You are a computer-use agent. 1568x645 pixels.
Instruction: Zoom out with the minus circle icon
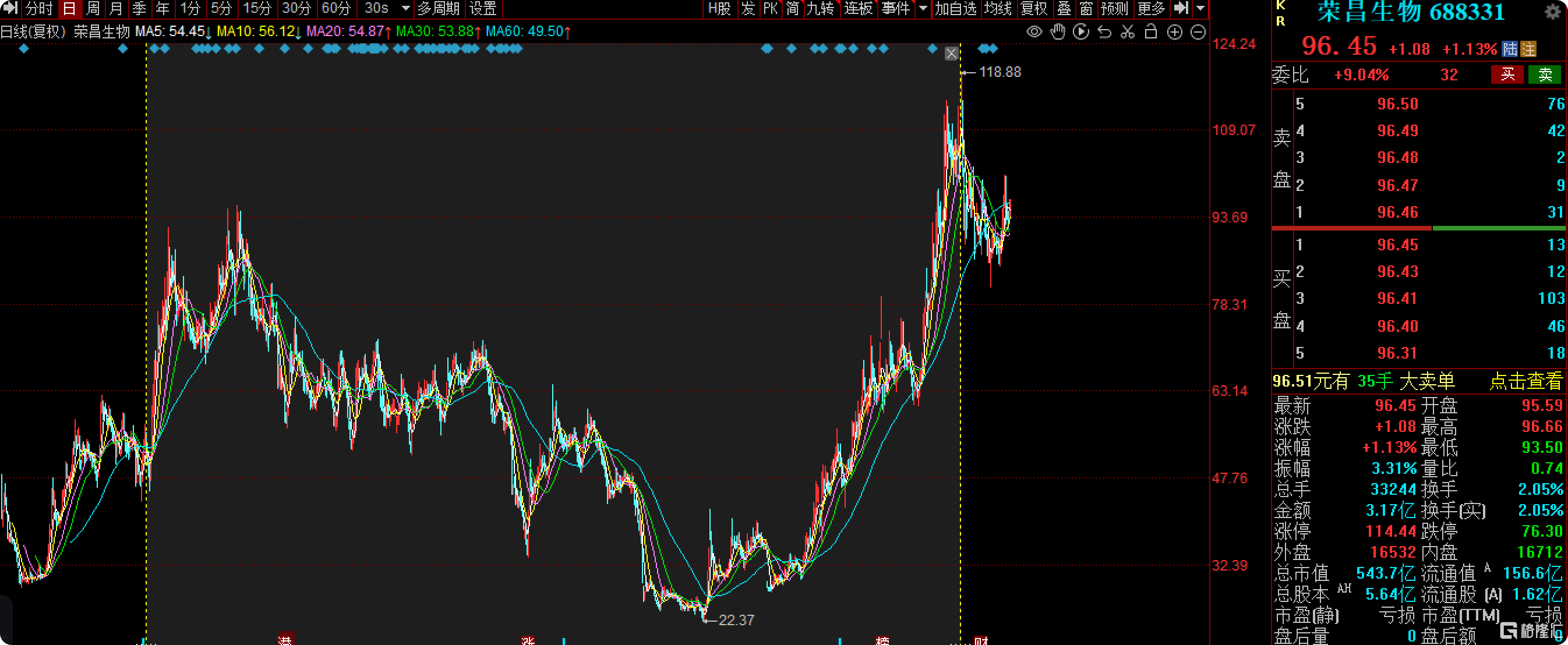click(x=1198, y=32)
